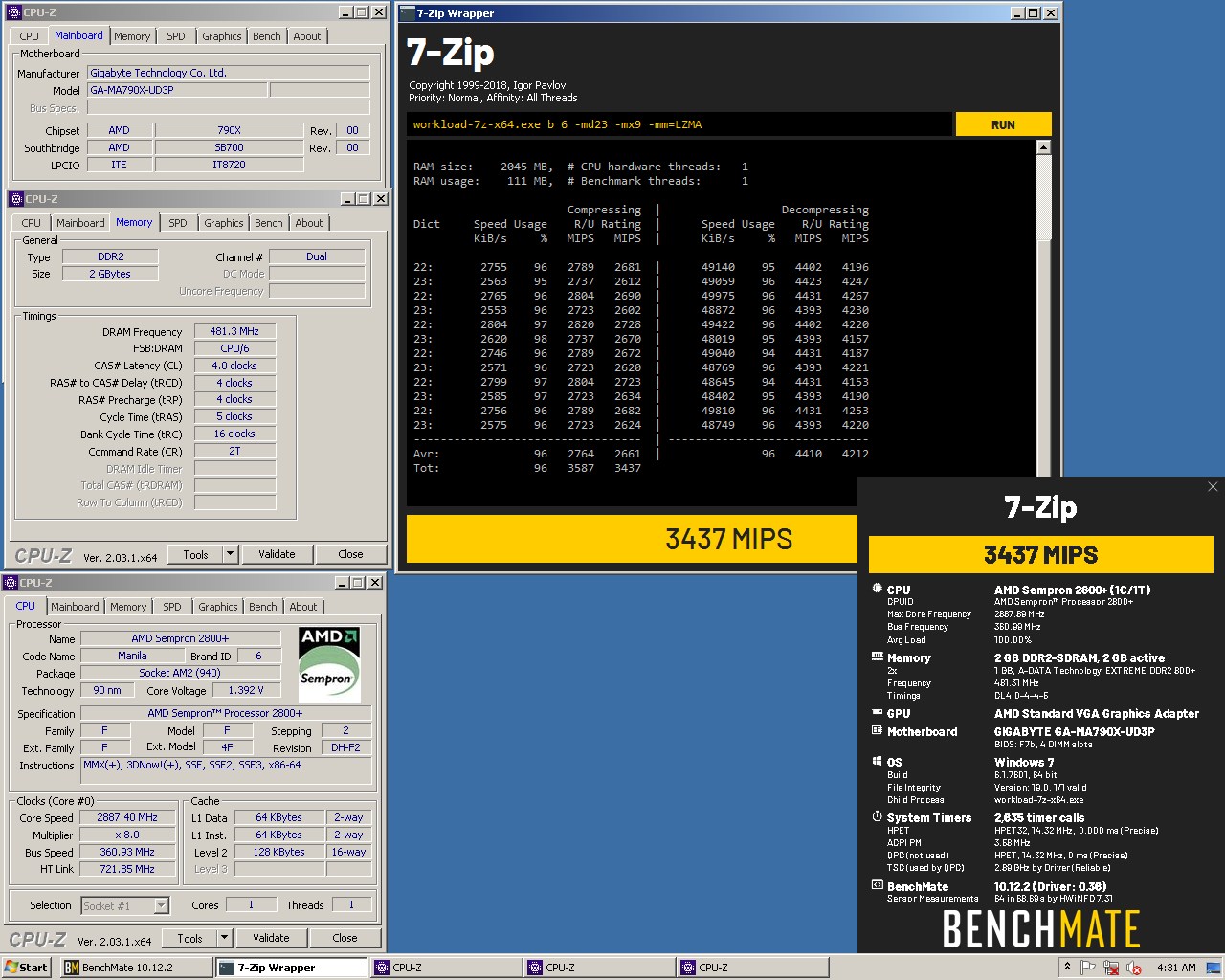This screenshot has width=1225, height=980.
Task: Click the 7-Zip Wrapper title bar icon
Action: pyautogui.click(x=407, y=12)
